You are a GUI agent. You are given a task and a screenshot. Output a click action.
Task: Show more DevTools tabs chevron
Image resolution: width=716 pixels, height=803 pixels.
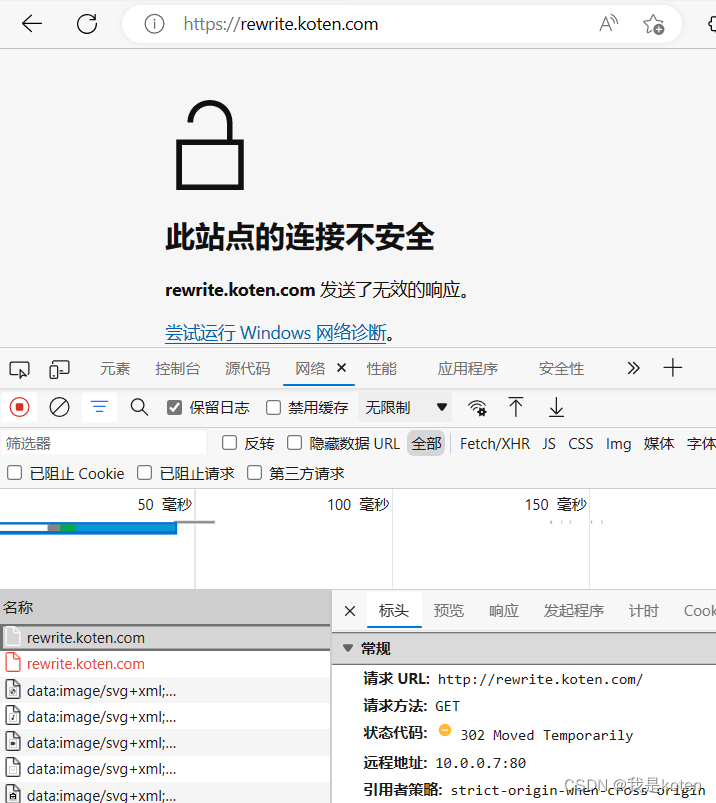(x=634, y=368)
